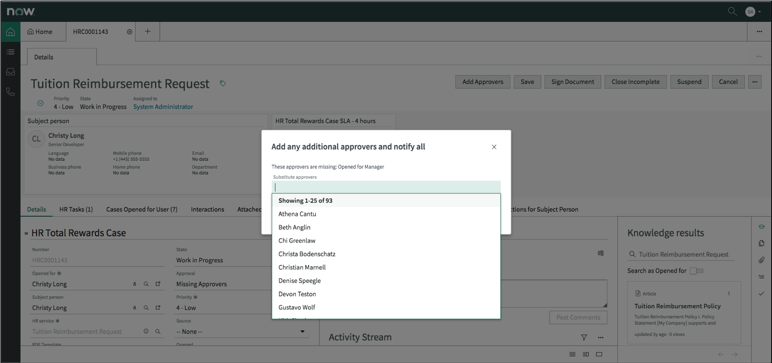Open Activity Stream more options menu
Image resolution: width=772 pixels, height=363 pixels.
click(x=600, y=337)
